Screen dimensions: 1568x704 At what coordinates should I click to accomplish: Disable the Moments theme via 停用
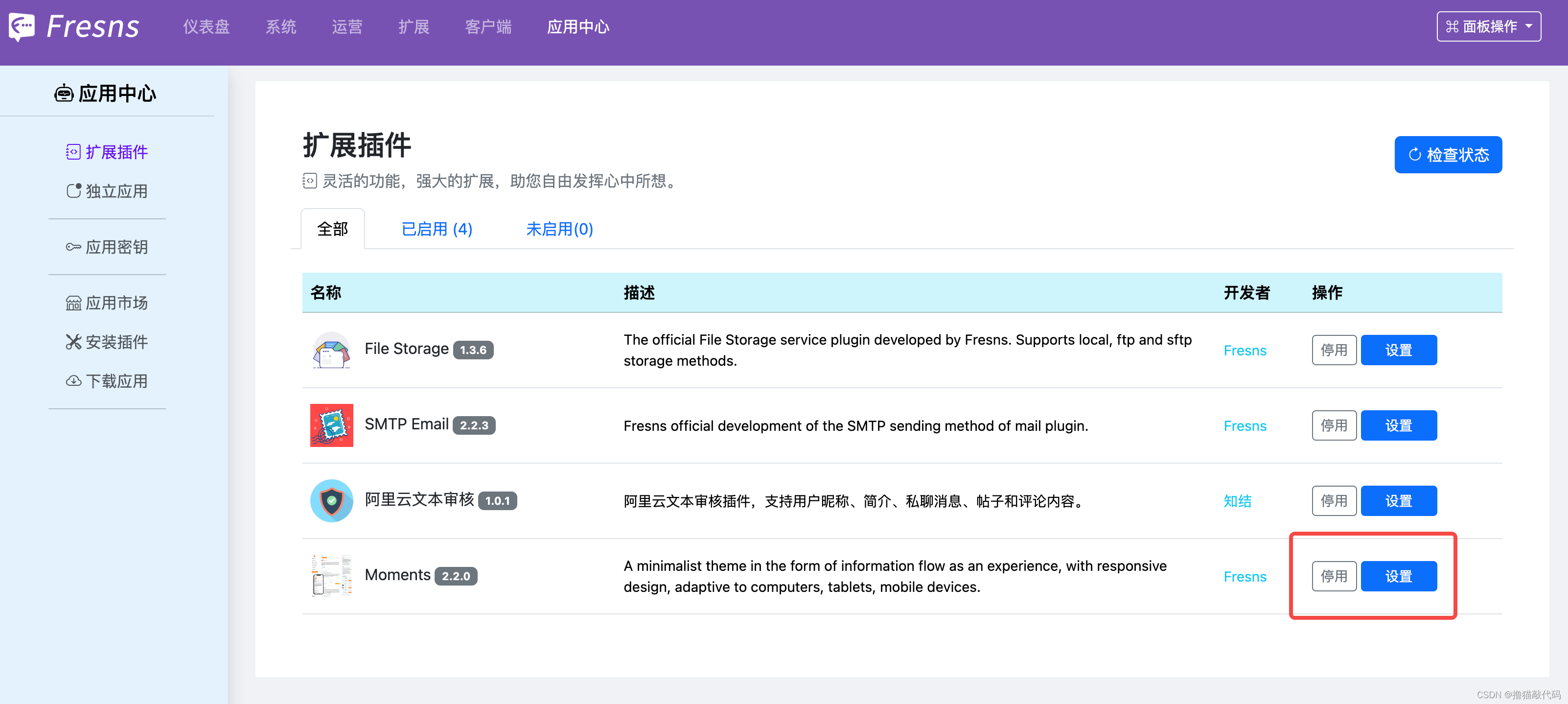pyautogui.click(x=1334, y=576)
